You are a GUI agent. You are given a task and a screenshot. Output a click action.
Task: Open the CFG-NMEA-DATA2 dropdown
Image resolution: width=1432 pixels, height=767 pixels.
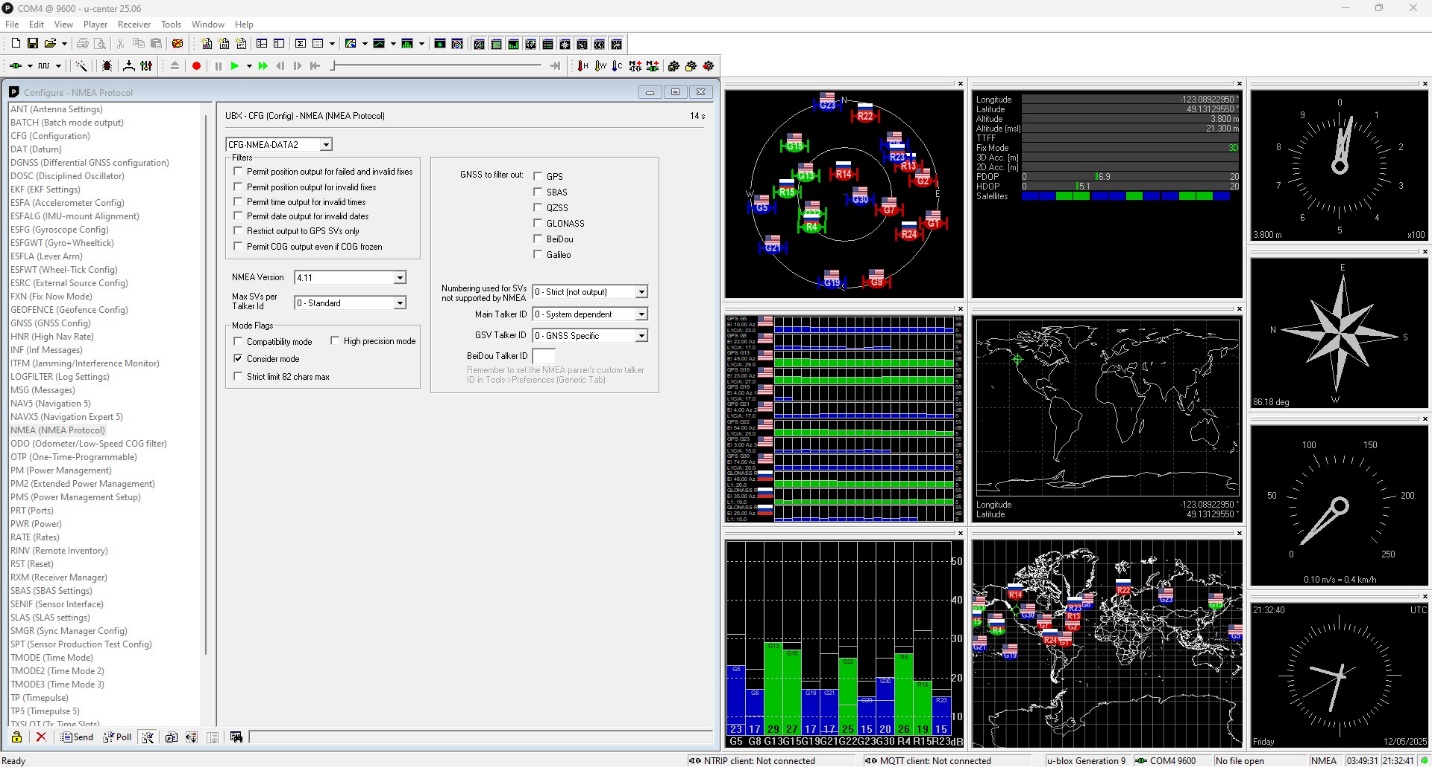point(326,145)
